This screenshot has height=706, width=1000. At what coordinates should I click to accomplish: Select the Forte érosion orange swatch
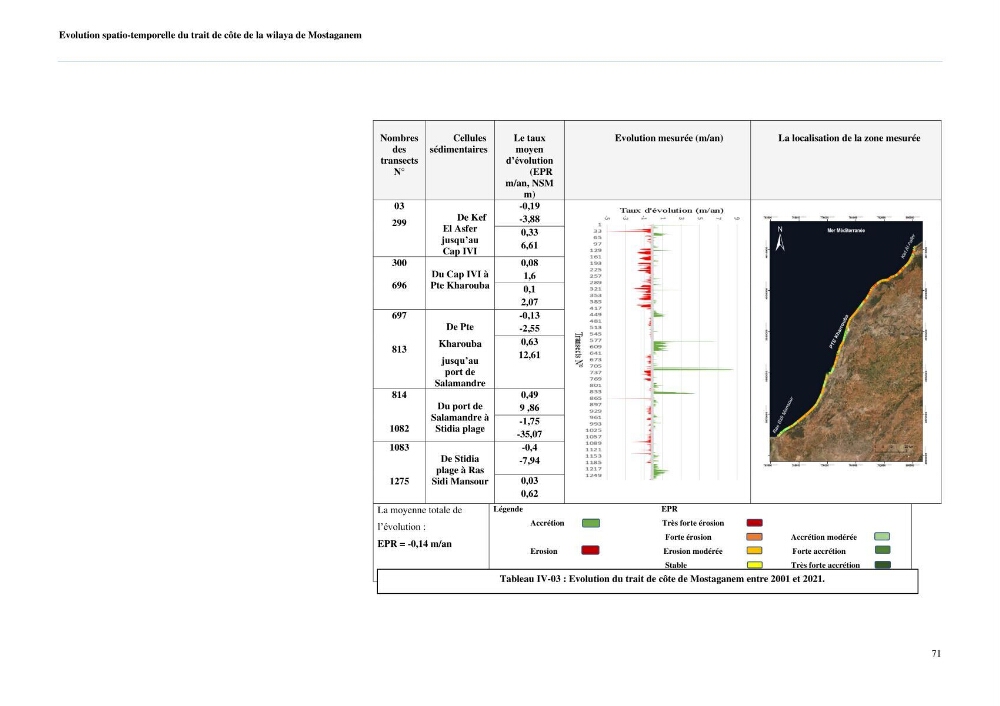click(754, 537)
